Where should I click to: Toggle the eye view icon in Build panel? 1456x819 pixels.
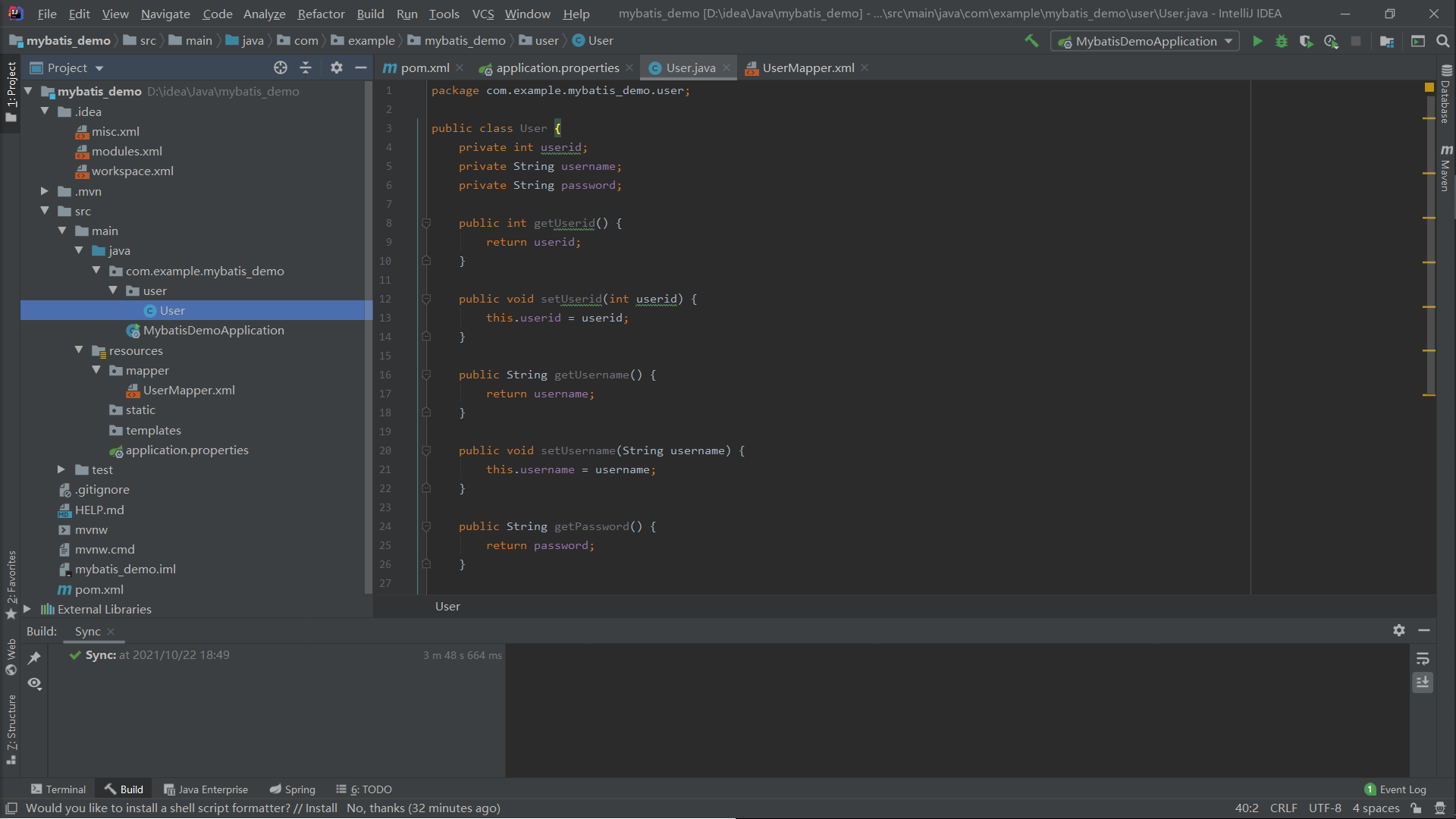point(34,683)
